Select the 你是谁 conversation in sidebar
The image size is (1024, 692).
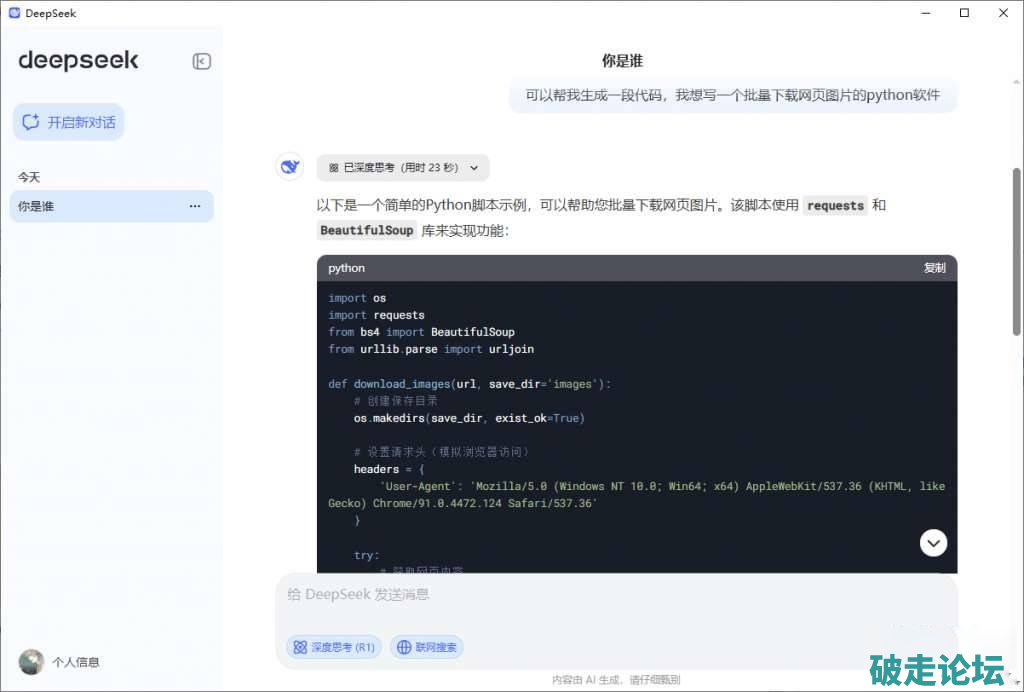click(x=100, y=207)
